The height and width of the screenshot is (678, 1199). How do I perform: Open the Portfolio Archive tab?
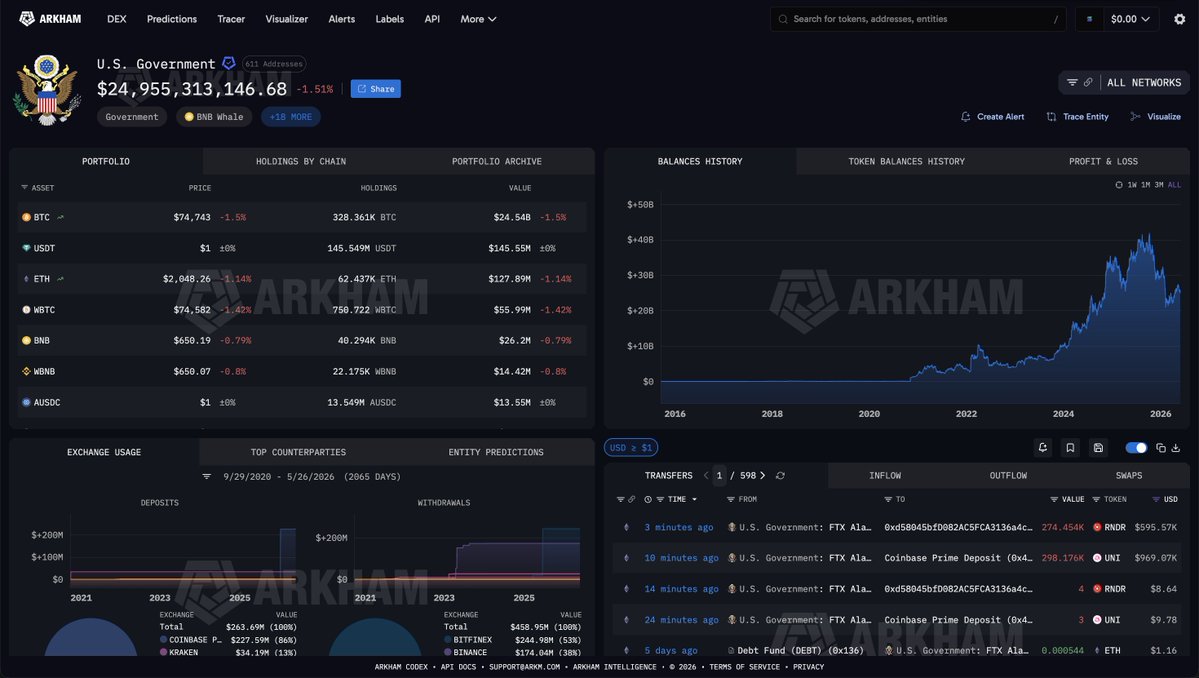coord(496,161)
